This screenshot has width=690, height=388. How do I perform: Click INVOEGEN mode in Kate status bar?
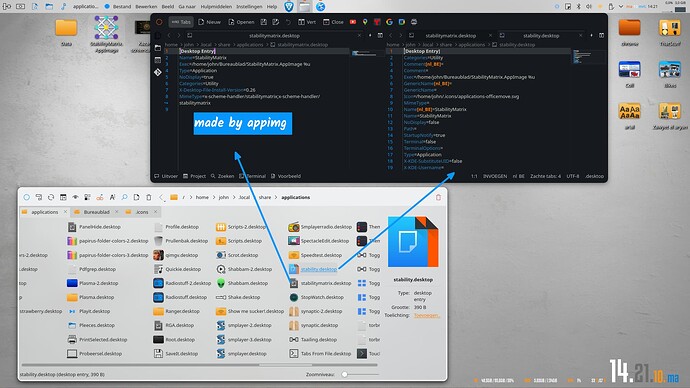tap(495, 176)
